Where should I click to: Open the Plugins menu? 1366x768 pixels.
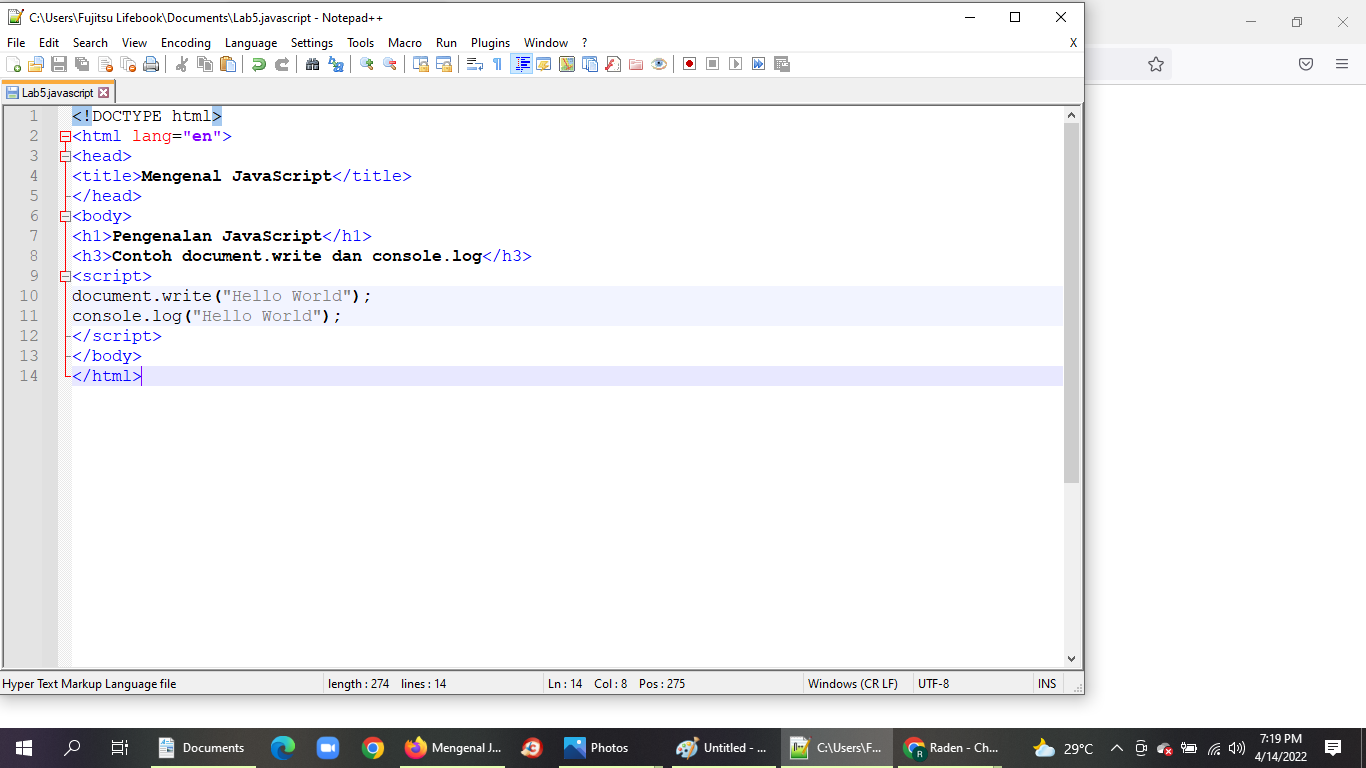click(x=491, y=43)
